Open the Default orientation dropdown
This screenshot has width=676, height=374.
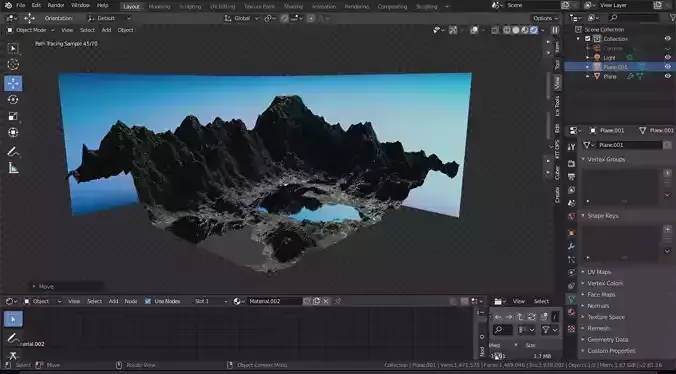tap(109, 18)
